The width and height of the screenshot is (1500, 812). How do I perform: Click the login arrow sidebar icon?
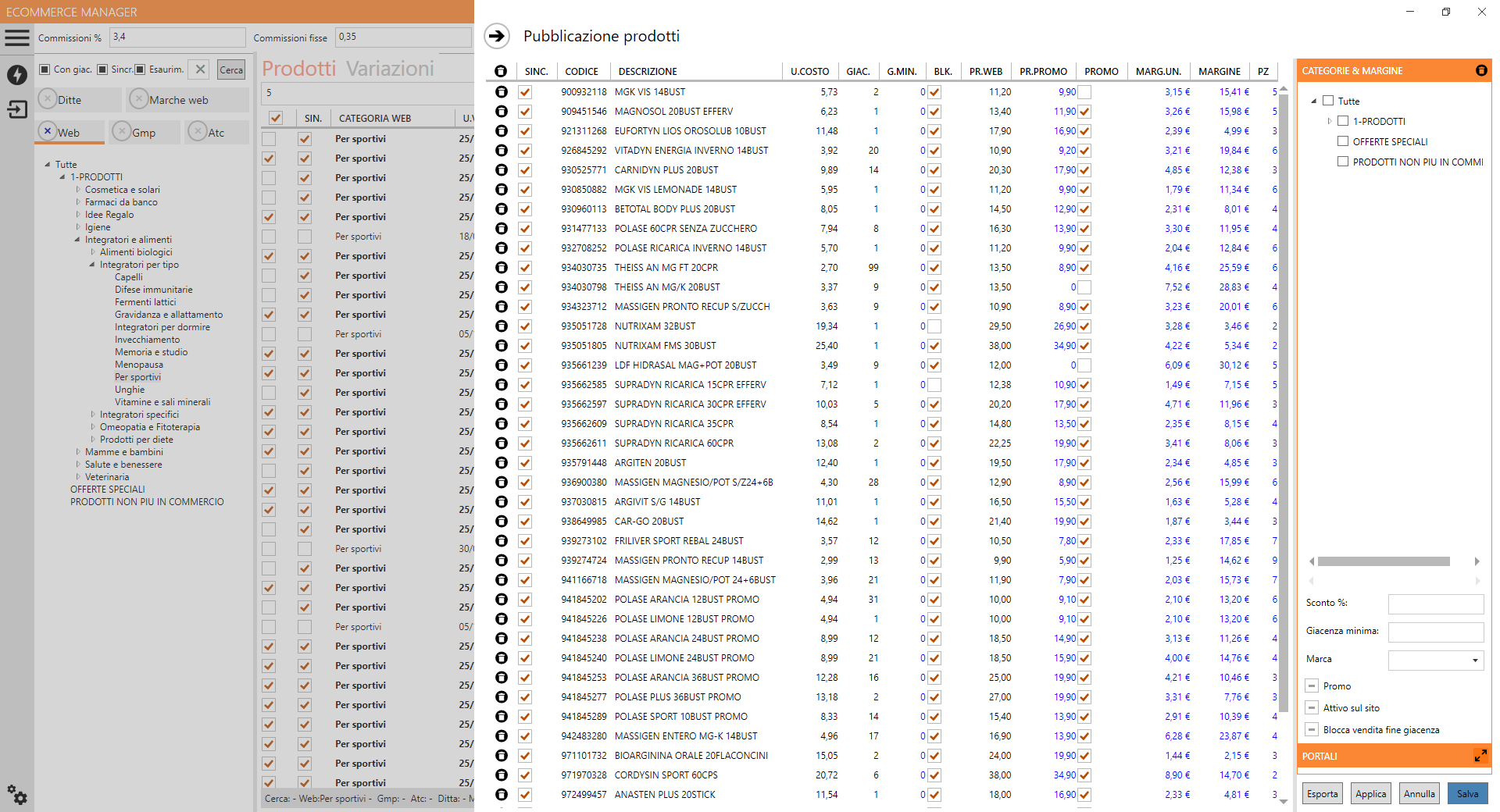click(17, 109)
